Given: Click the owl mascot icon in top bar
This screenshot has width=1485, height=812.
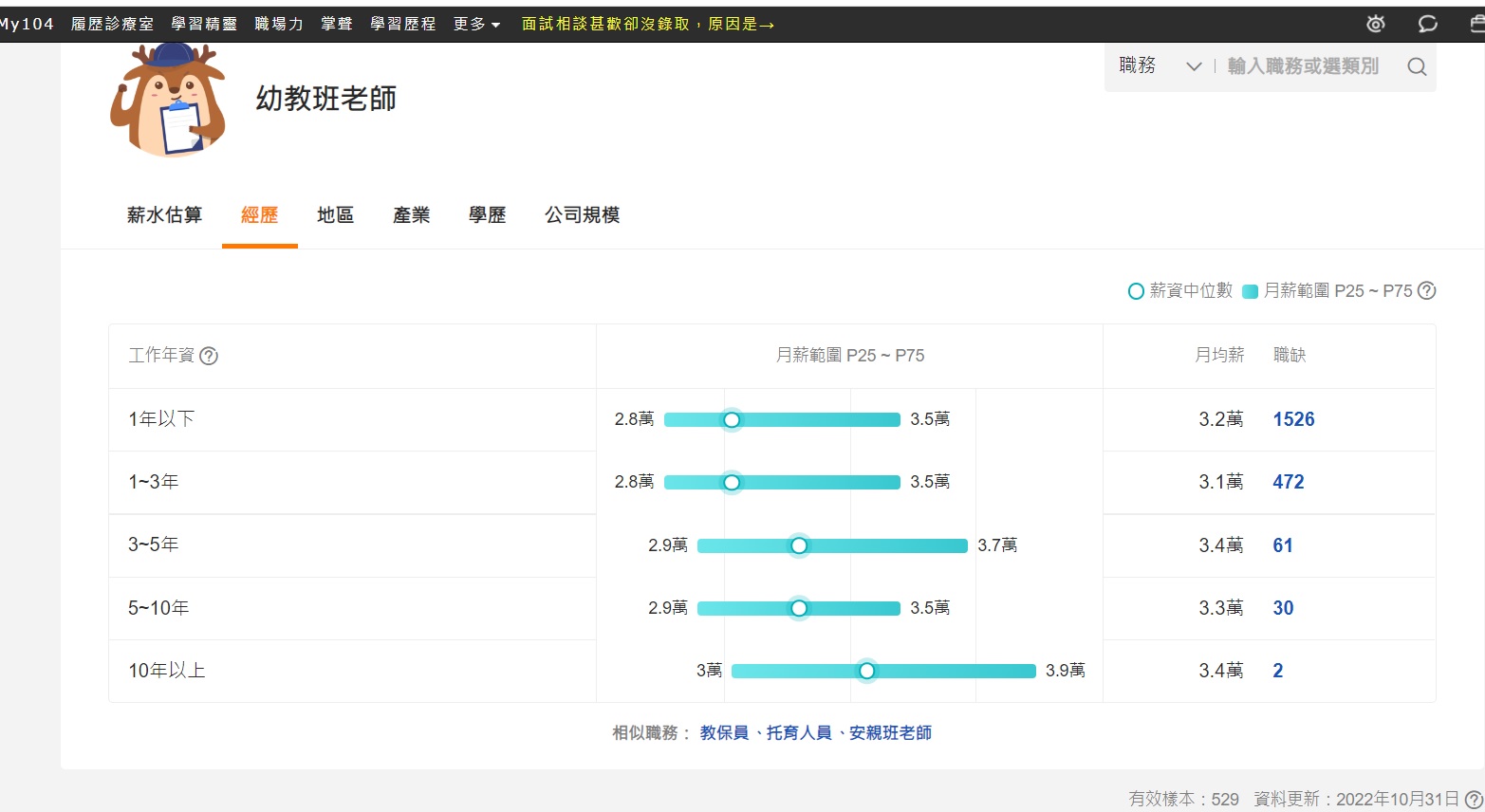Looking at the screenshot, I should pos(1376,24).
